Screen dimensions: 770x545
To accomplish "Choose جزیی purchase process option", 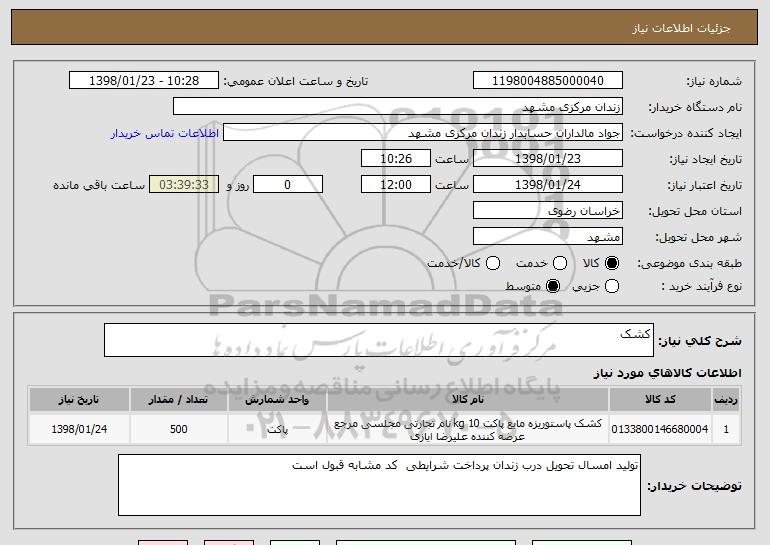I will [612, 286].
